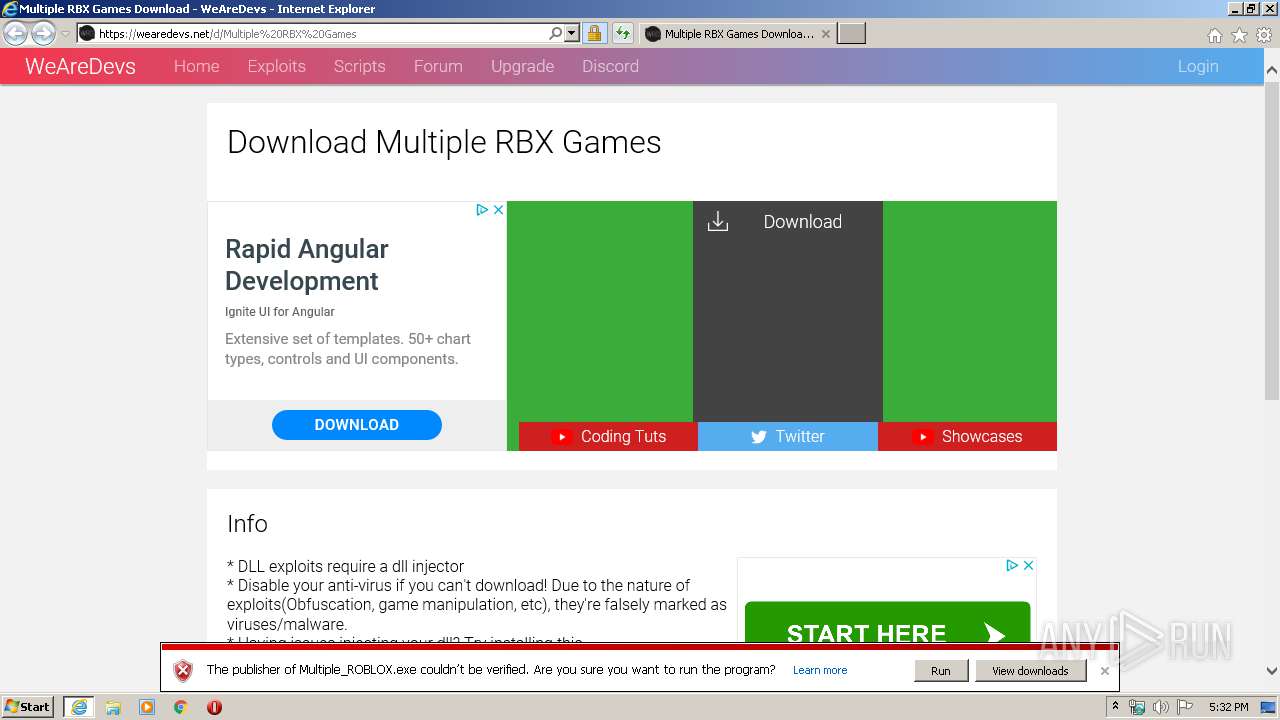Click the YouTube icon beside Showcases

923,436
